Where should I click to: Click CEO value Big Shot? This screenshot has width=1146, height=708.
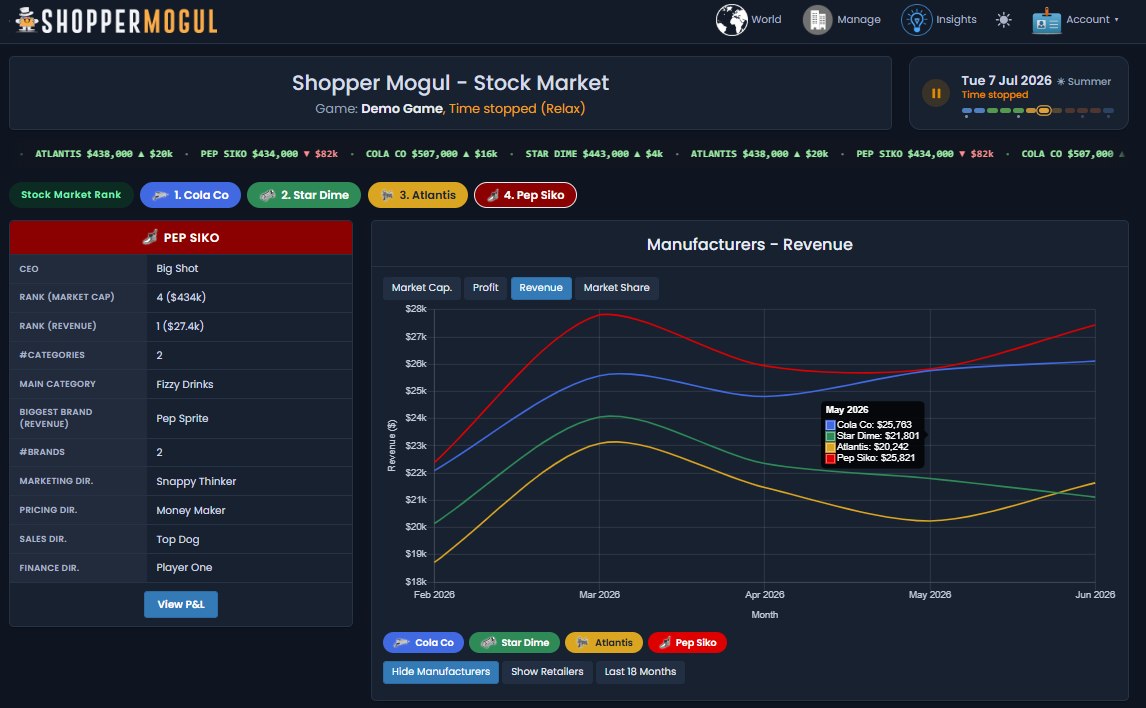[177, 268]
